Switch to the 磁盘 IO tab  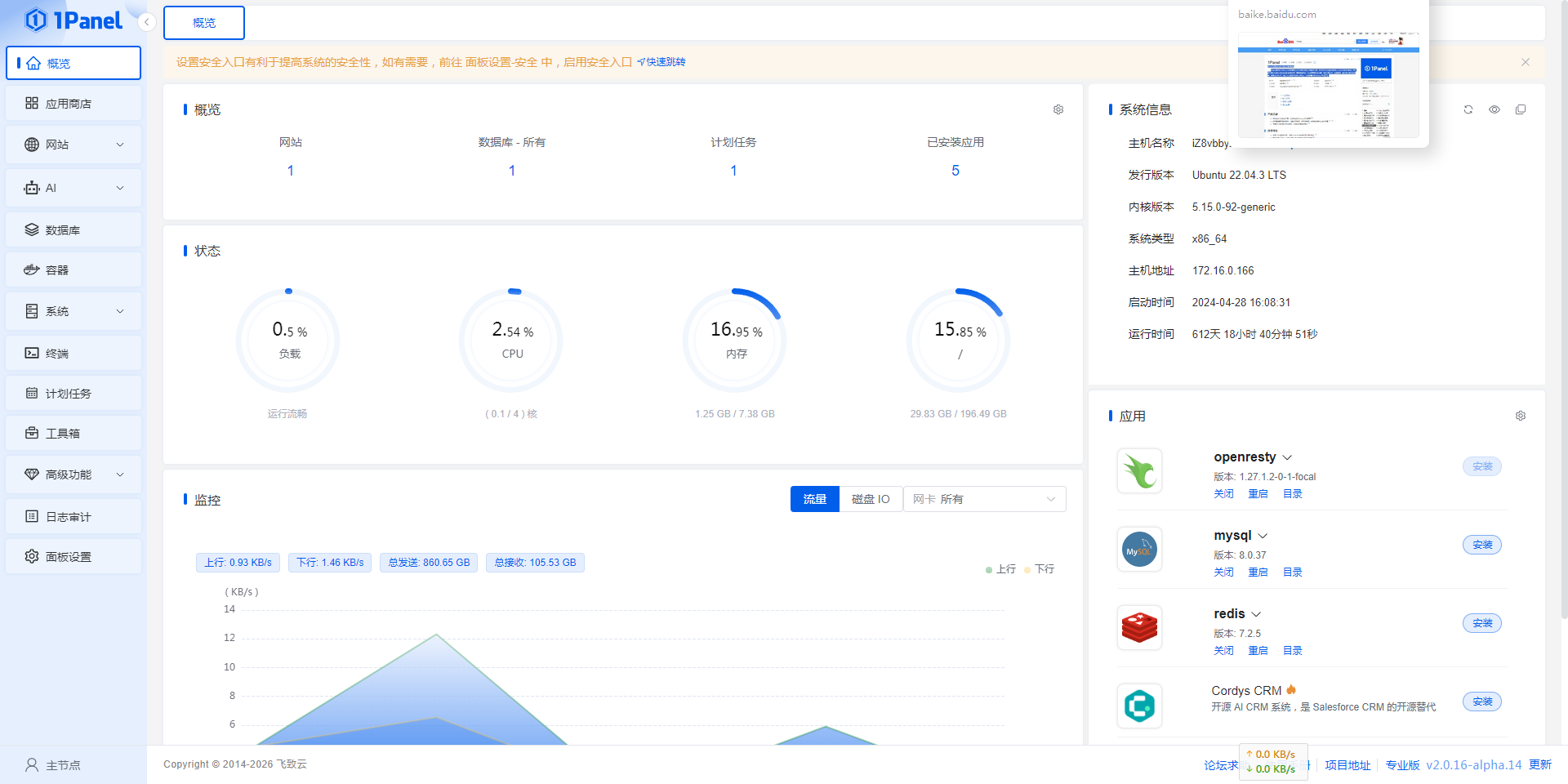[x=871, y=499]
